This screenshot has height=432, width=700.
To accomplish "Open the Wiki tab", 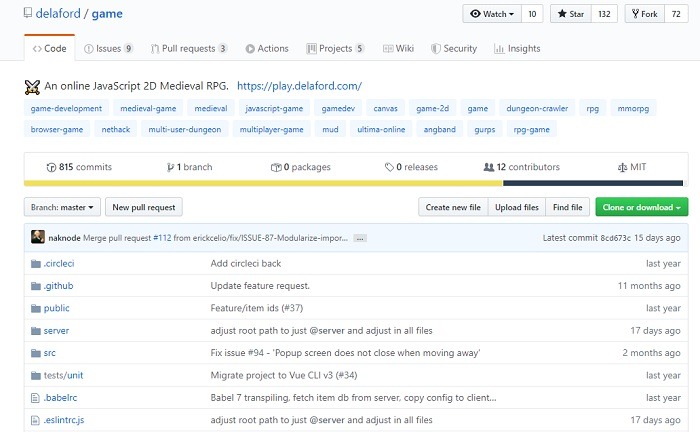I will 399,48.
